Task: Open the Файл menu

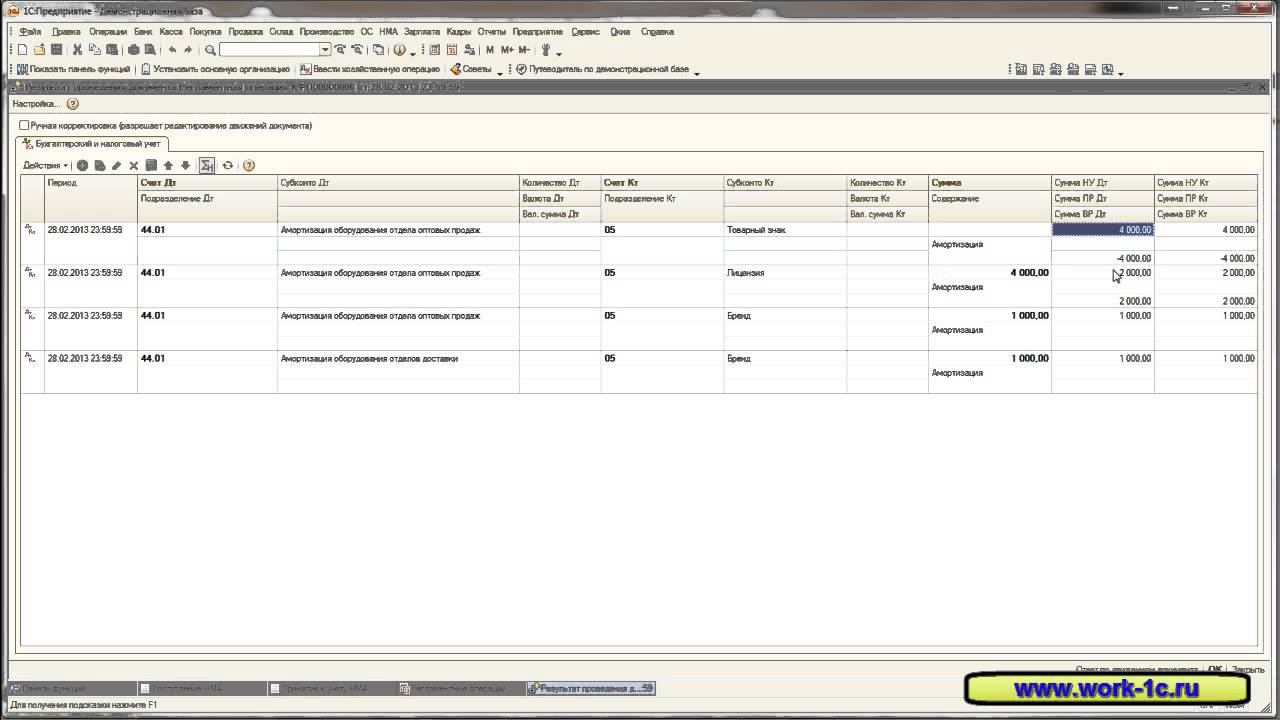Action: point(30,32)
